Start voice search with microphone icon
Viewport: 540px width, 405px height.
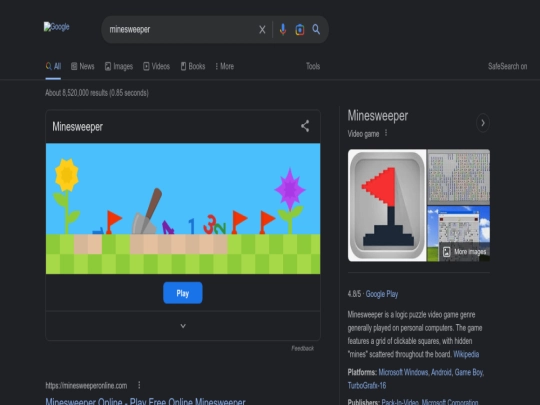click(x=283, y=30)
